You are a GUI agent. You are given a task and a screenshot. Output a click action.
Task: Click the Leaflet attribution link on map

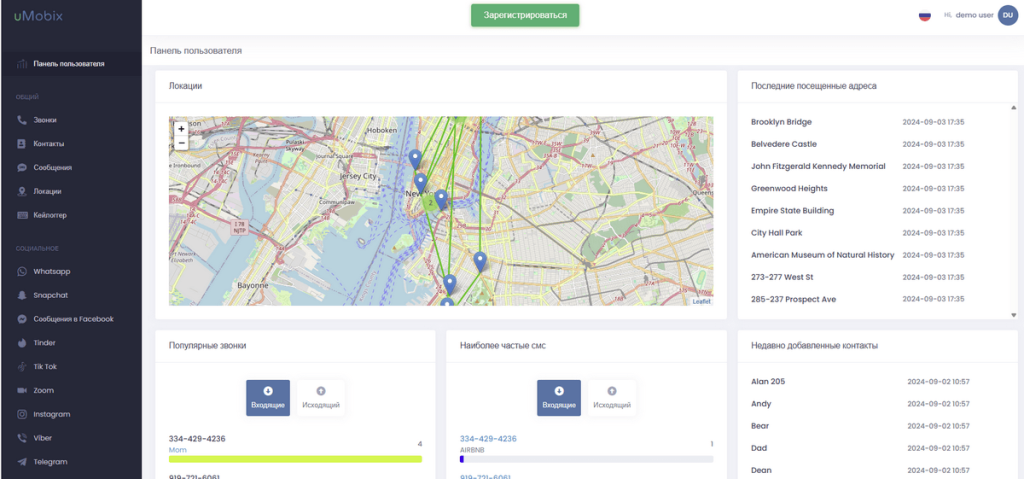point(701,301)
